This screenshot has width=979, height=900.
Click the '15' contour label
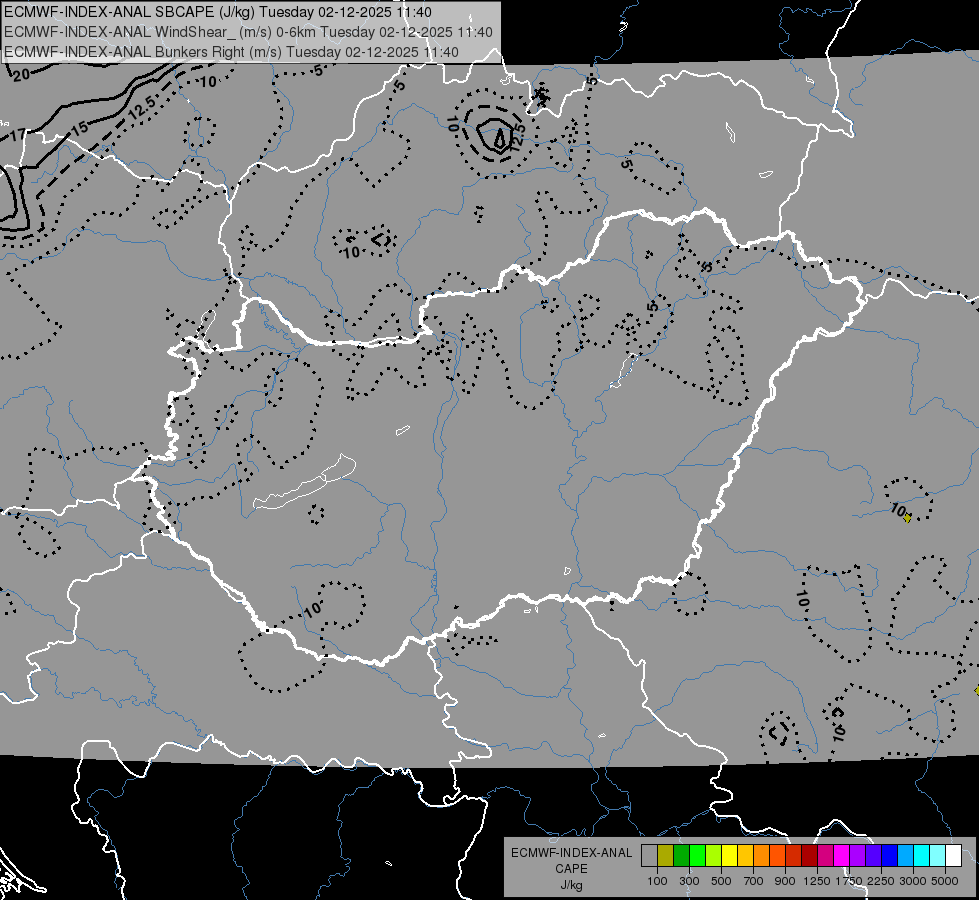pyautogui.click(x=79, y=129)
